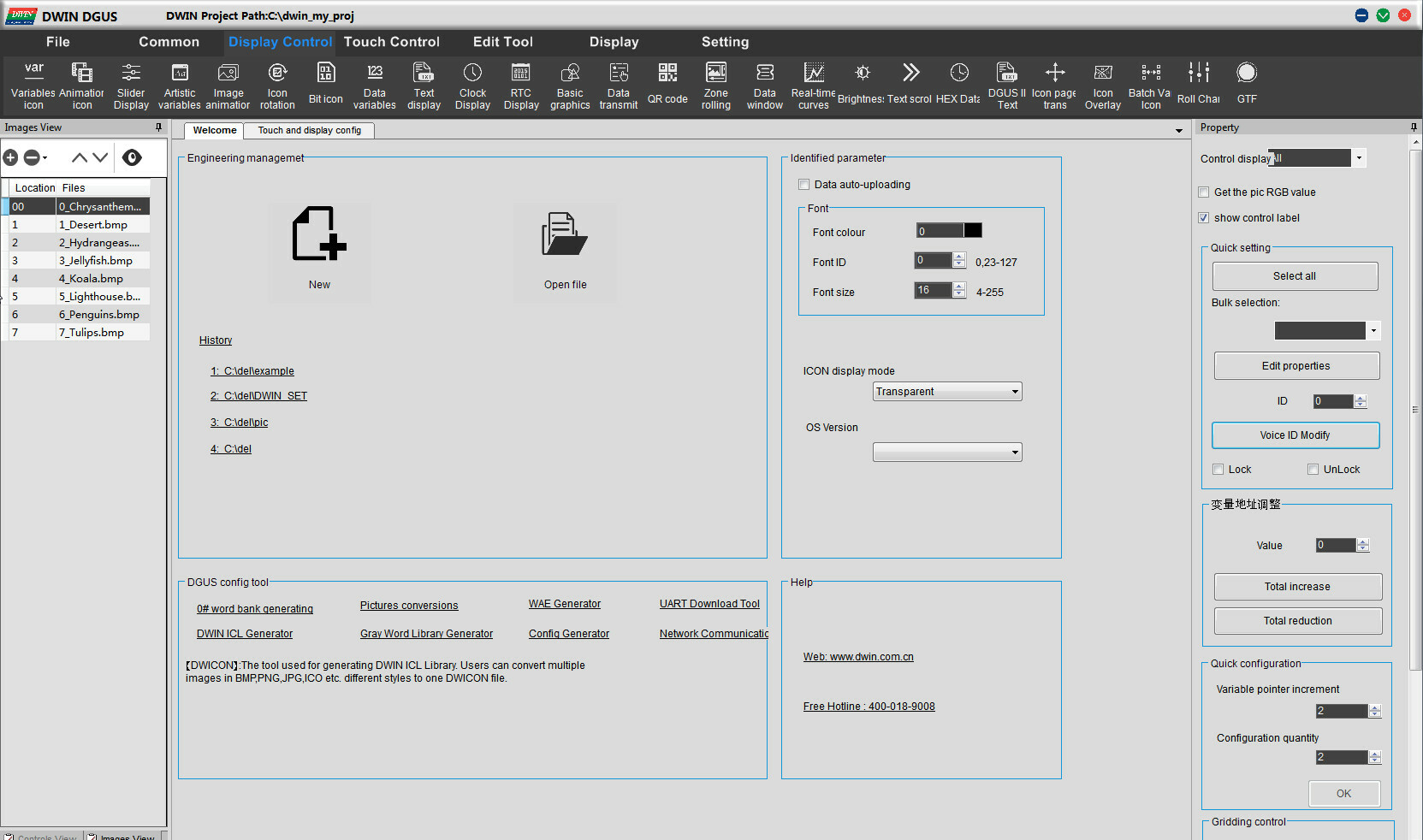Open the Real-time curves tool

point(813,84)
